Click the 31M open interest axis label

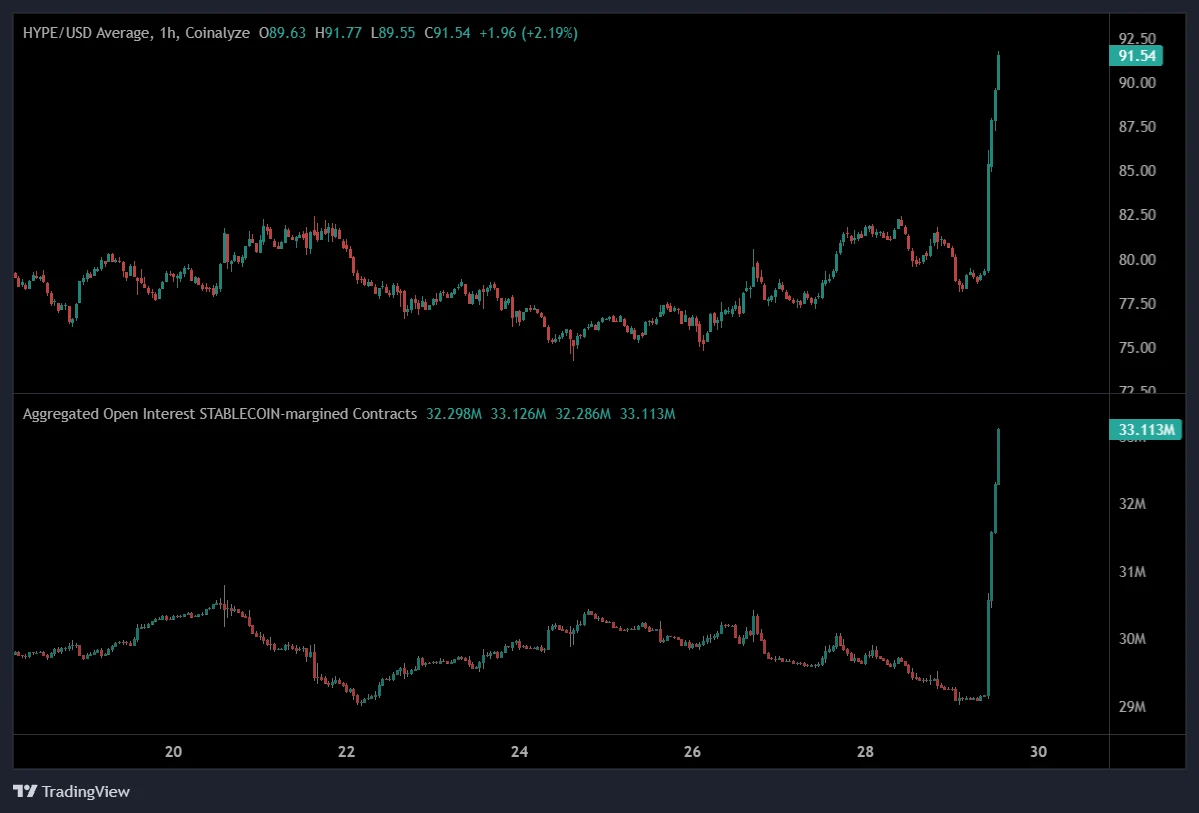click(1132, 572)
